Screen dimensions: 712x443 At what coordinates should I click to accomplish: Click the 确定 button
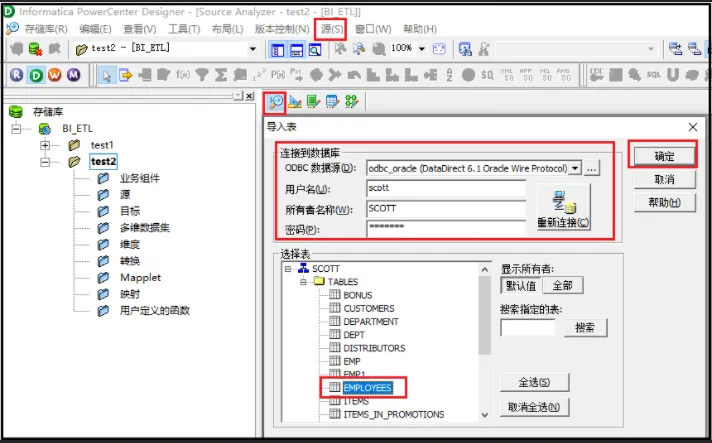point(664,157)
